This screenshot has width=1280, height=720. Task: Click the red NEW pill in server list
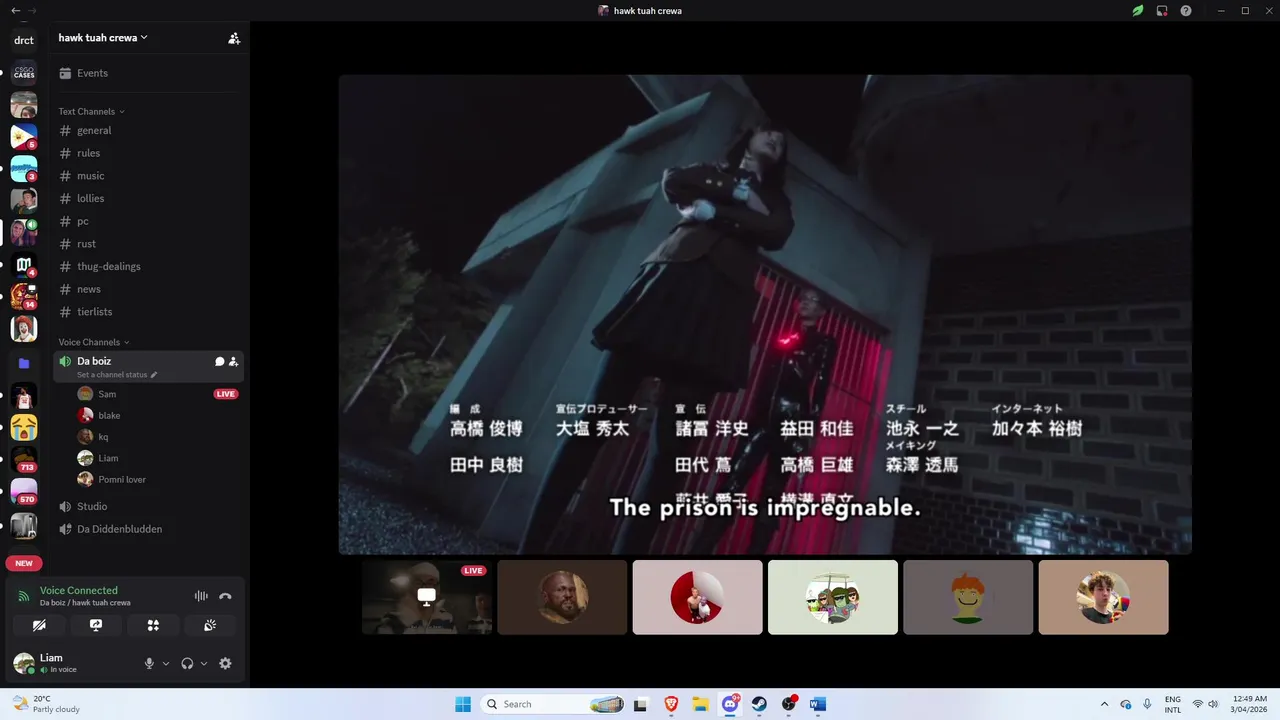[x=24, y=563]
